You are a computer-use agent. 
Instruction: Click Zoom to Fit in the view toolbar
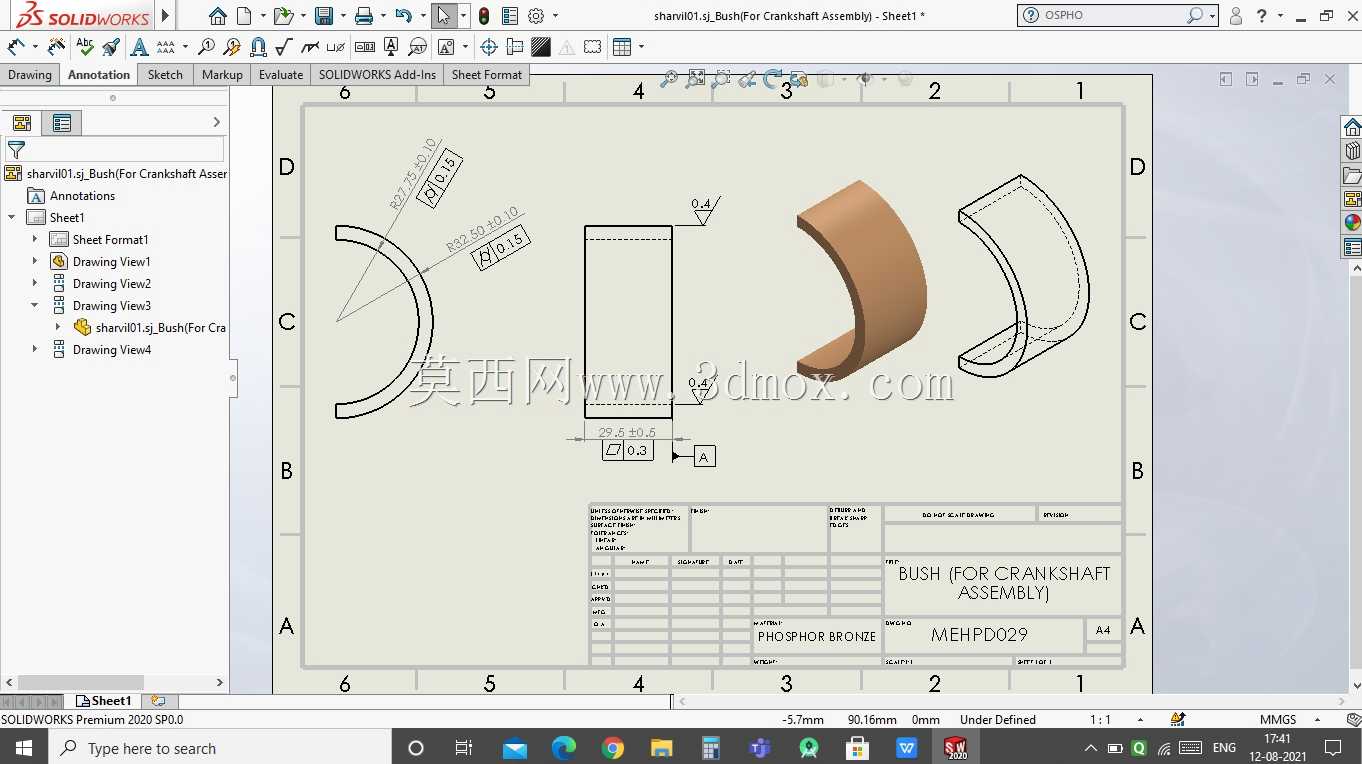[x=669, y=79]
